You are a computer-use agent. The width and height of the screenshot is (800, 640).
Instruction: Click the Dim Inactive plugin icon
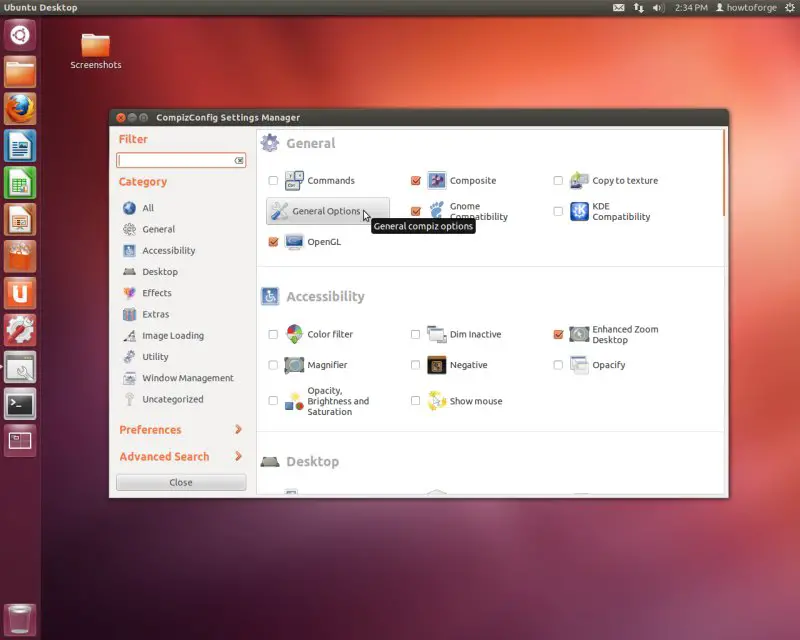pos(437,334)
